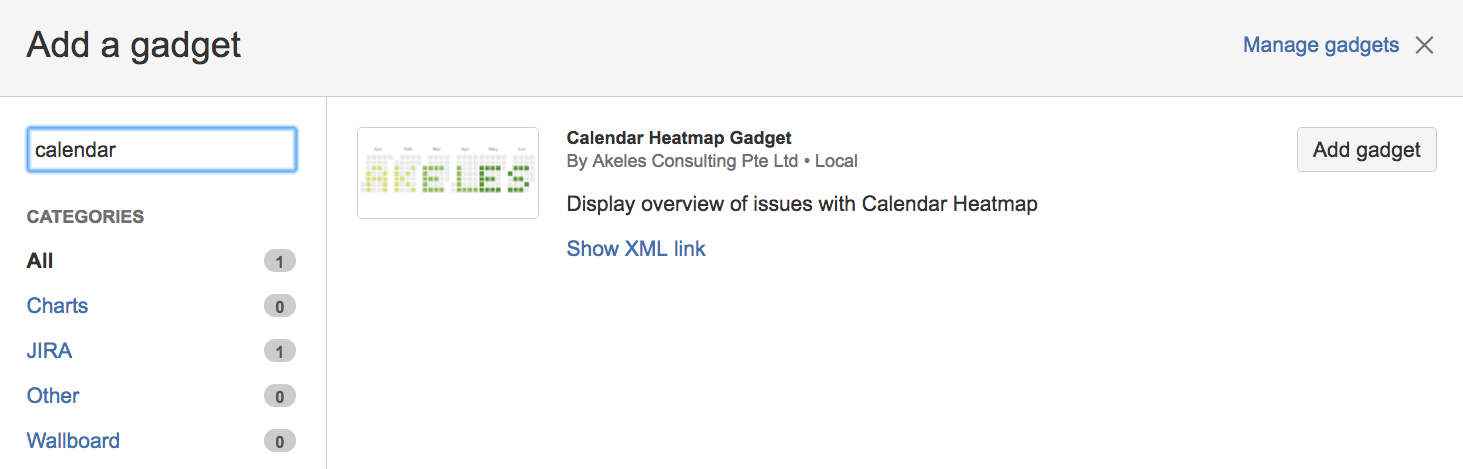The image size is (1463, 469).
Task: Click the count badge next to Wallboard
Action: click(280, 442)
